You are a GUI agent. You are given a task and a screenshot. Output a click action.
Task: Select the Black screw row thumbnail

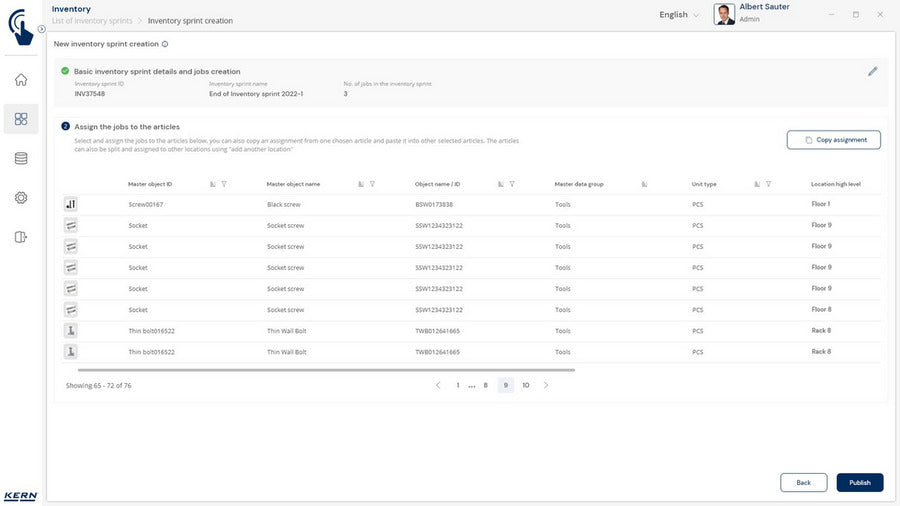click(71, 204)
